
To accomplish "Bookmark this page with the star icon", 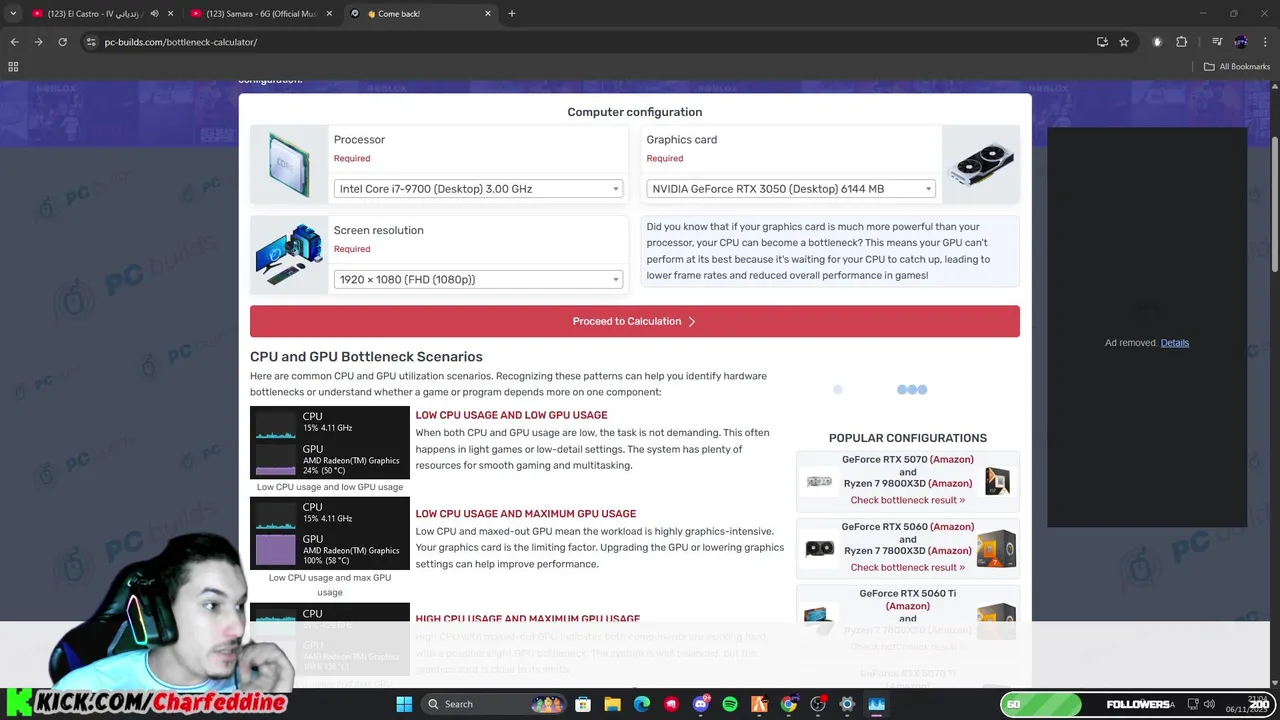I will point(1124,42).
